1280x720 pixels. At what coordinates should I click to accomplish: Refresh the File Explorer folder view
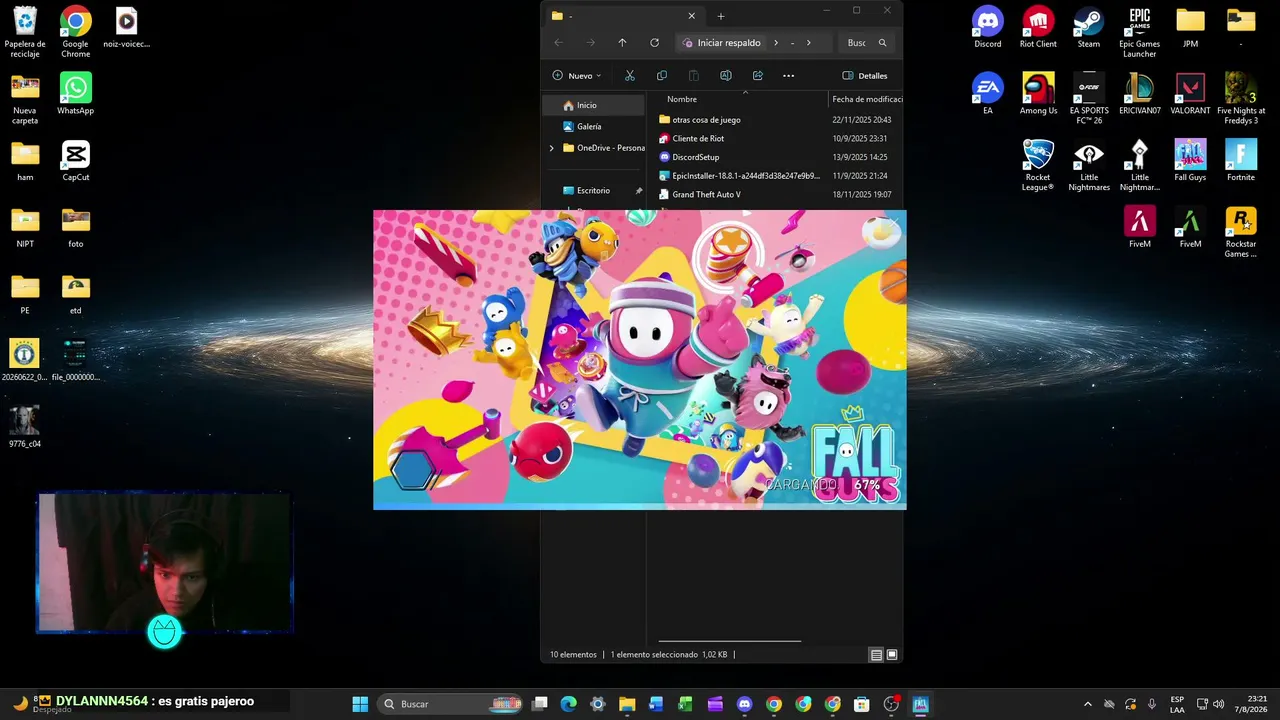(x=654, y=43)
